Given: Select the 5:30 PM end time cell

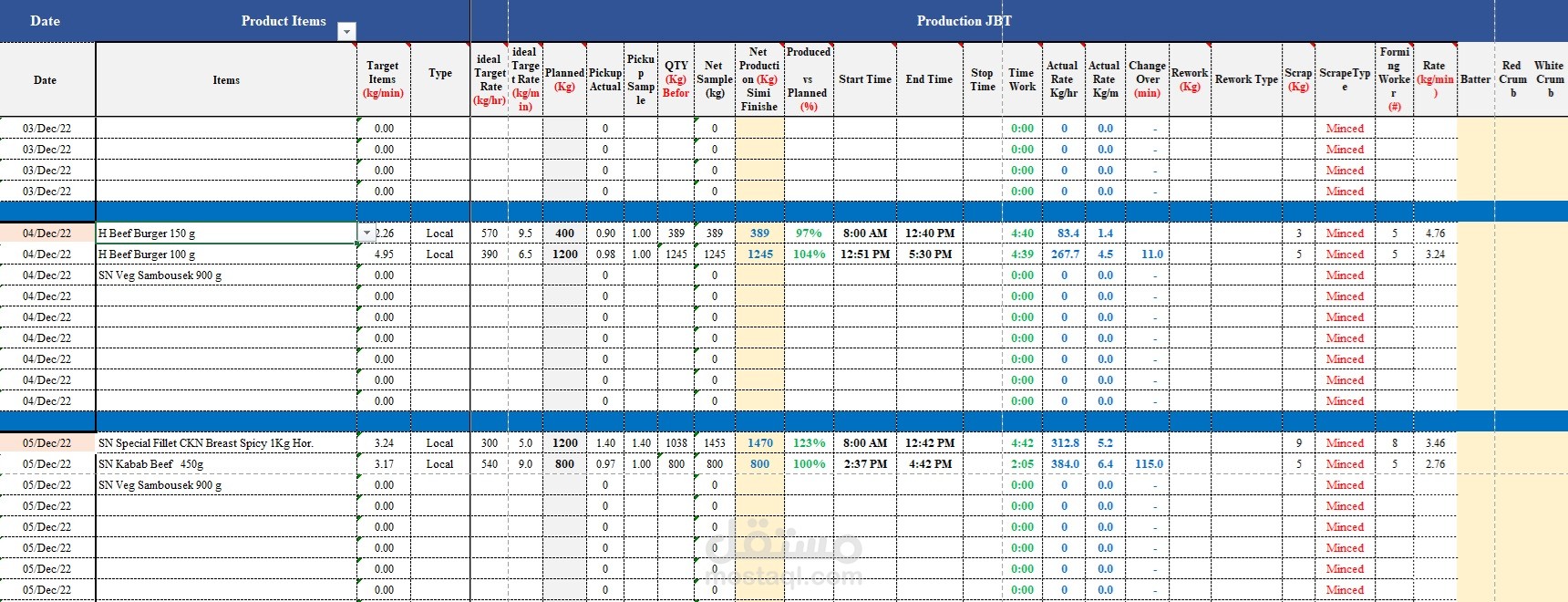Looking at the screenshot, I should click(x=930, y=254).
